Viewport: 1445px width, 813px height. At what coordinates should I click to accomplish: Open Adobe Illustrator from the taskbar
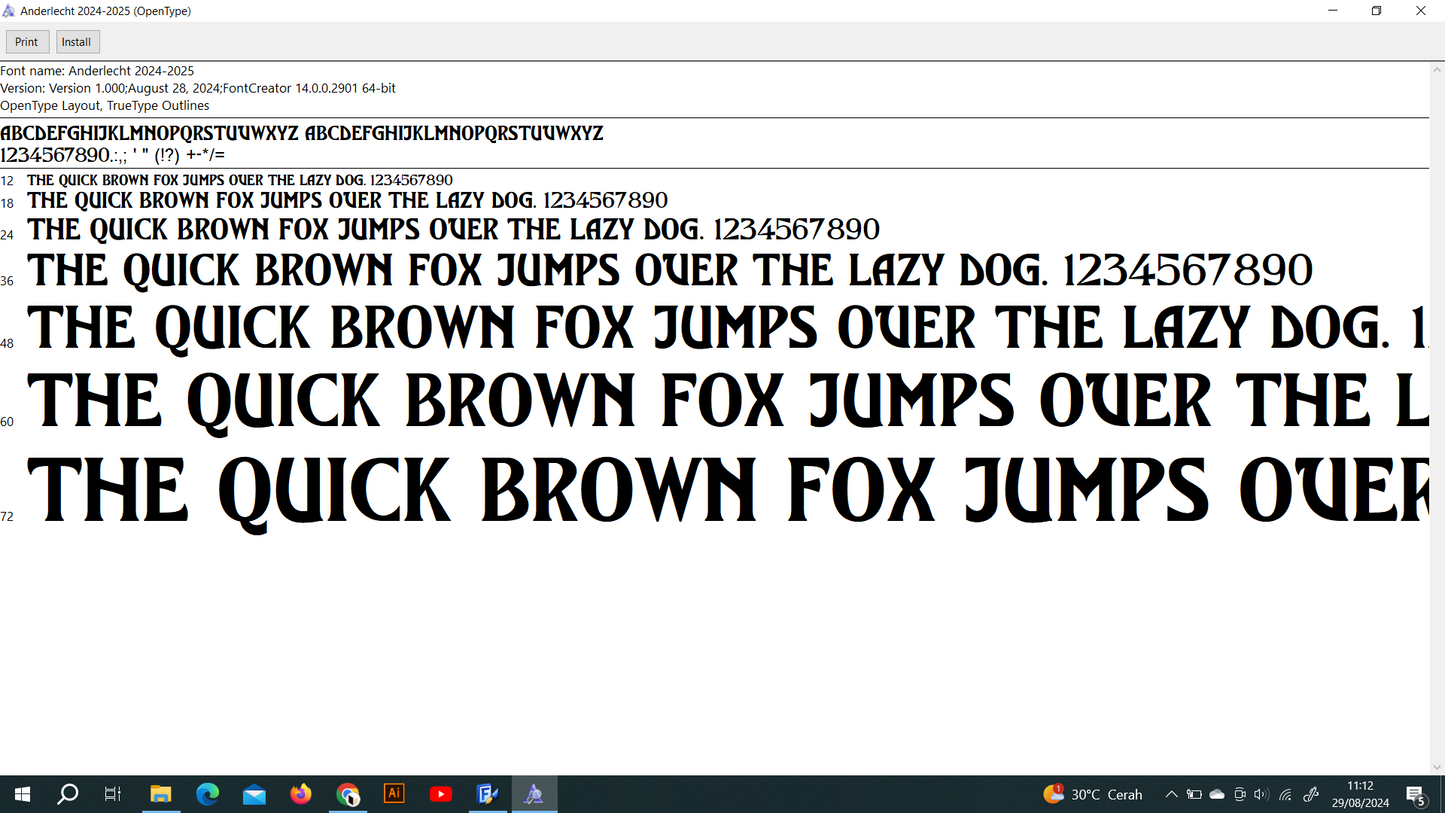(x=394, y=795)
